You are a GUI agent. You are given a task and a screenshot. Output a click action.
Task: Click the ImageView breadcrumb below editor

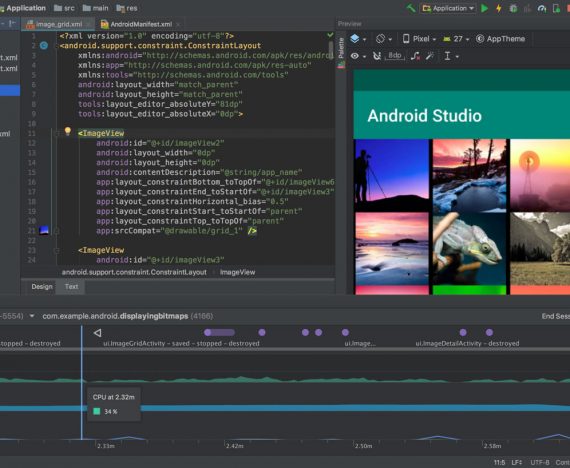237,272
